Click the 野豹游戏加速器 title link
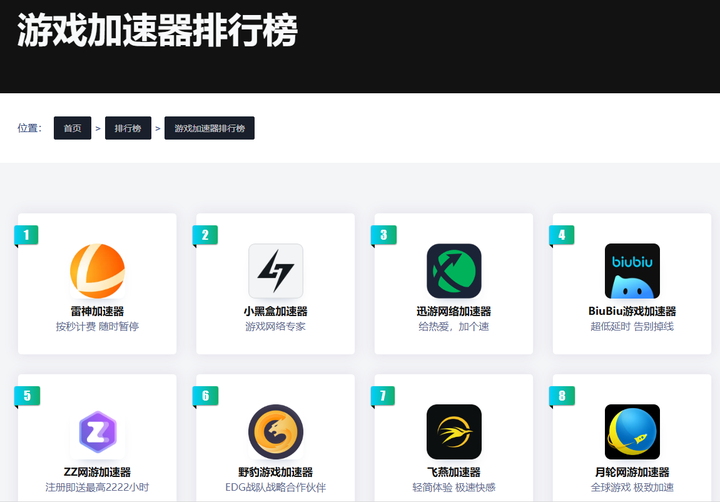Screen dimensions: 720x502 point(276,472)
